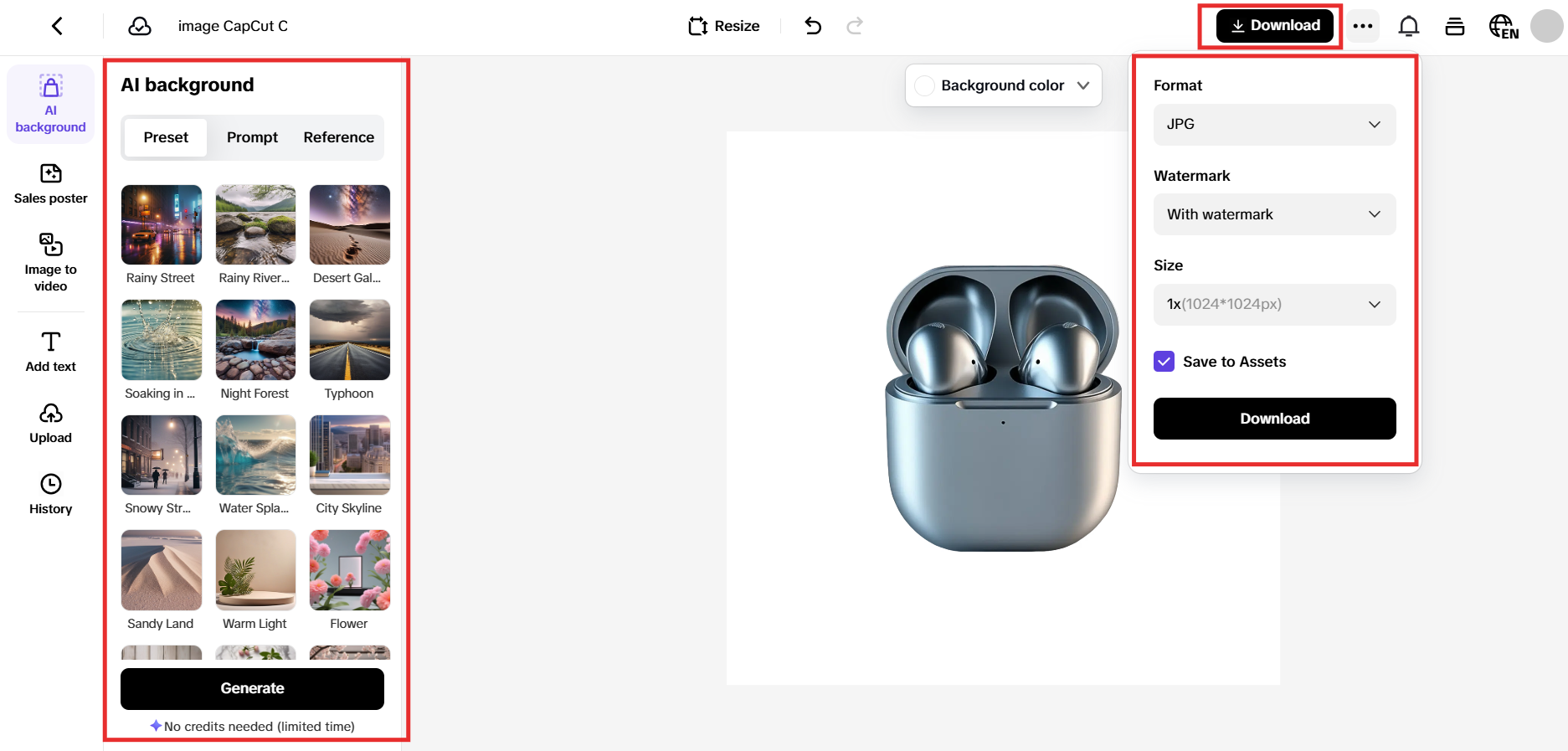Viewport: 1568px width, 751px height.
Task: Click the cloud sync icon
Action: [x=140, y=26]
